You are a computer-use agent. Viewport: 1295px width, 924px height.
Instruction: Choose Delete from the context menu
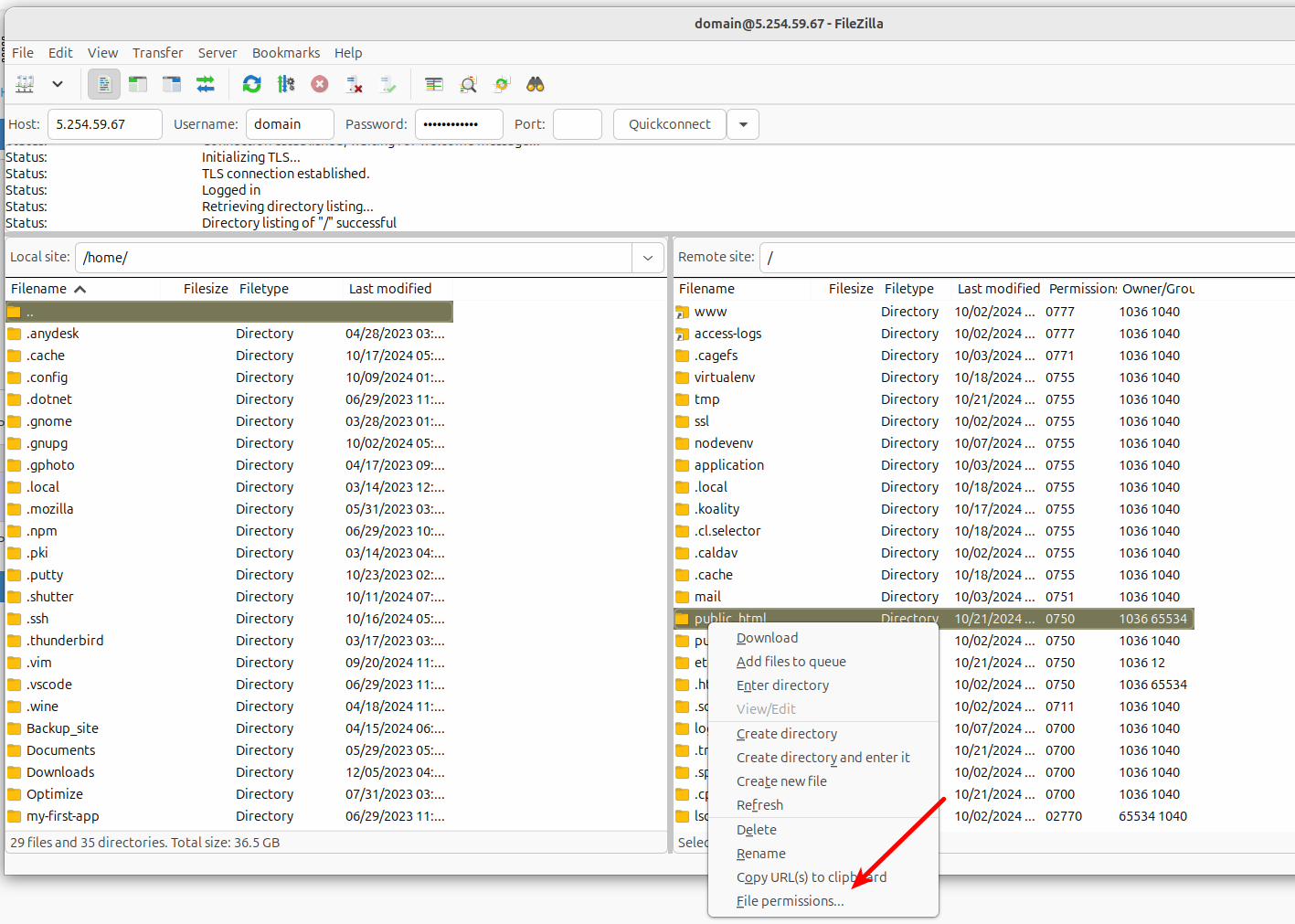823,830
